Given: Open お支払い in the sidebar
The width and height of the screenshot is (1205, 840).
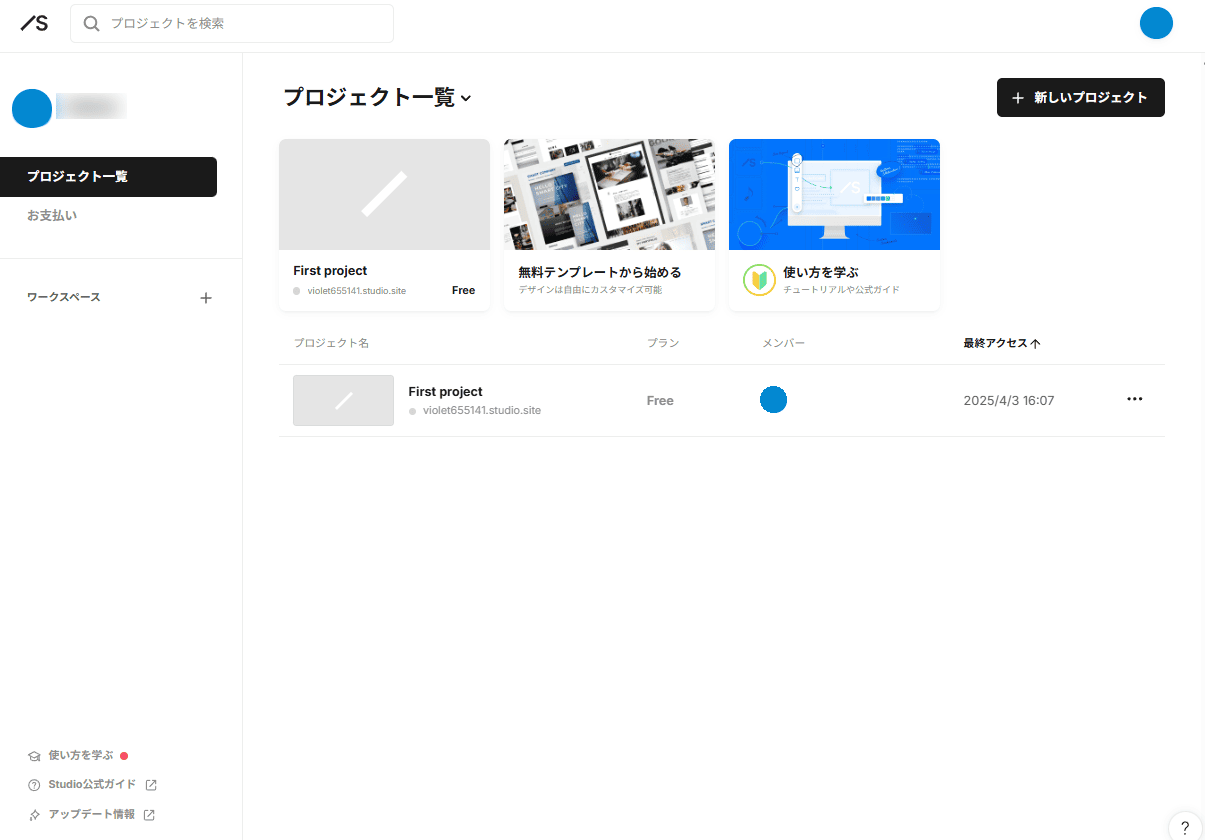Looking at the screenshot, I should pos(52,215).
